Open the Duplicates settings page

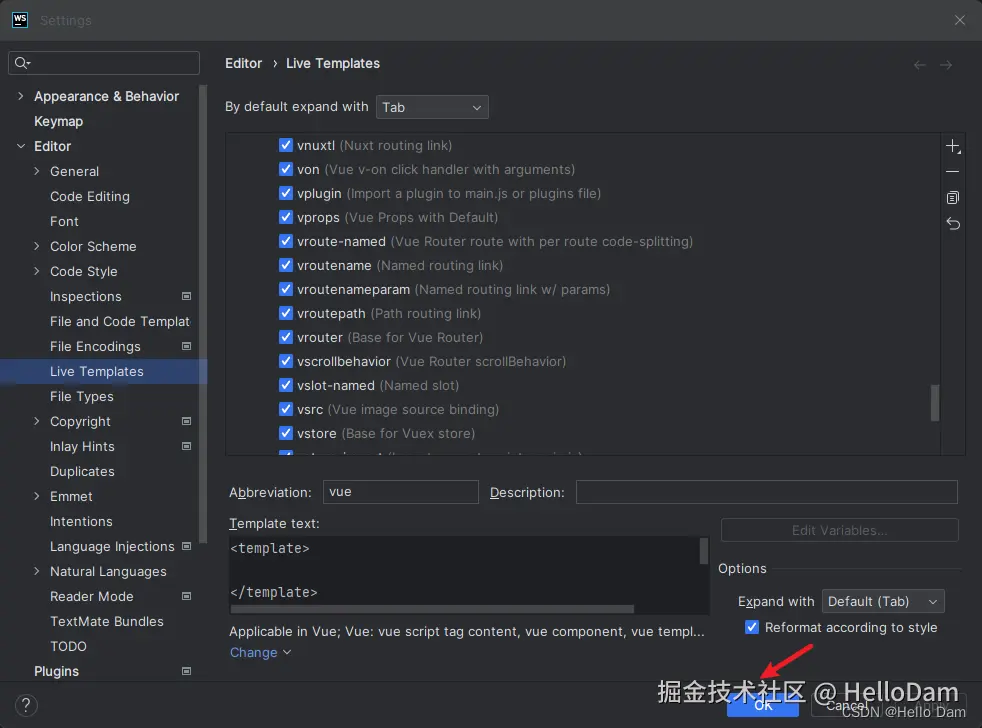pyautogui.click(x=82, y=471)
